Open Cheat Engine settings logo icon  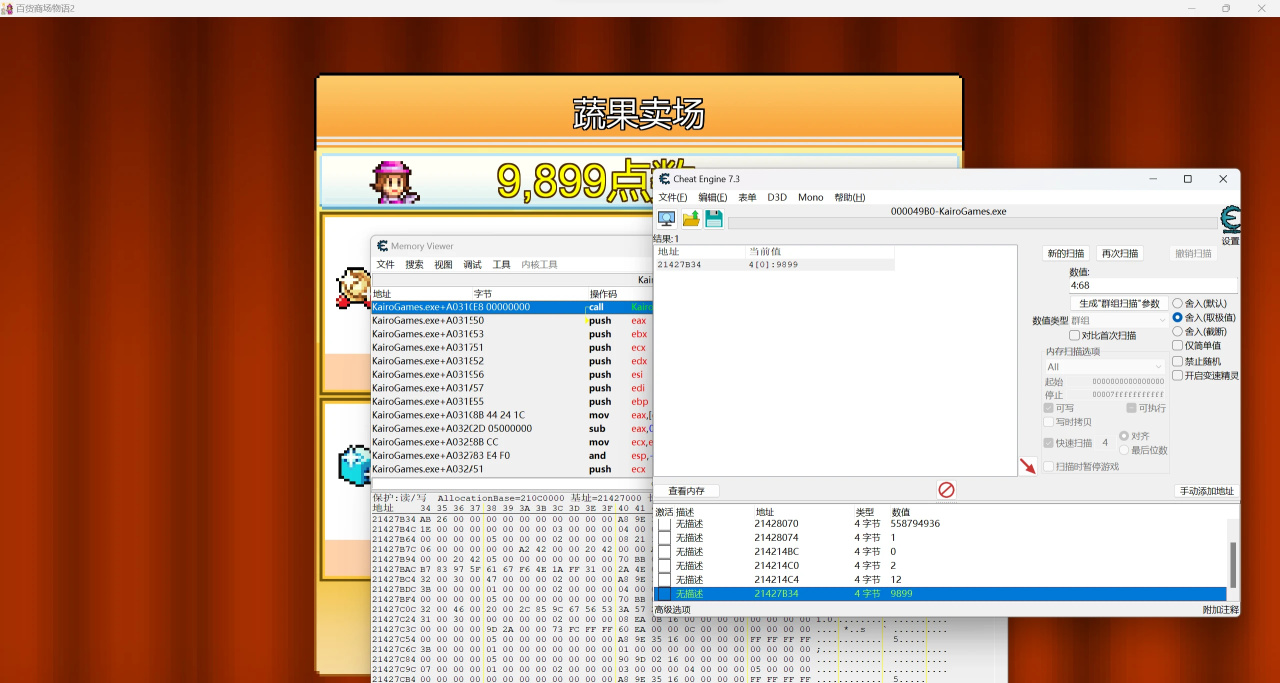point(1231,220)
